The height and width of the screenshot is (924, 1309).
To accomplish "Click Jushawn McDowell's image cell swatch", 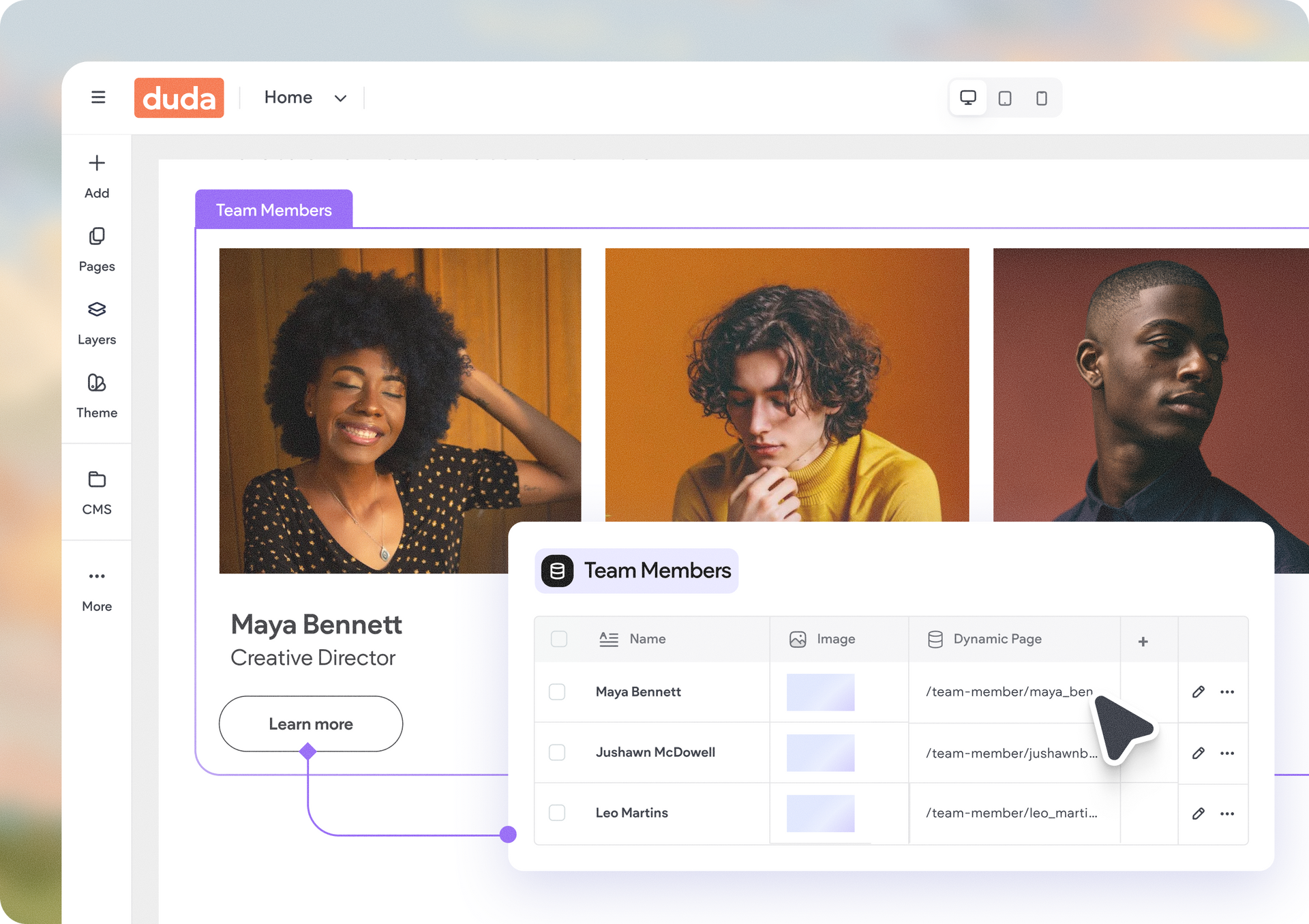I will tap(820, 753).
